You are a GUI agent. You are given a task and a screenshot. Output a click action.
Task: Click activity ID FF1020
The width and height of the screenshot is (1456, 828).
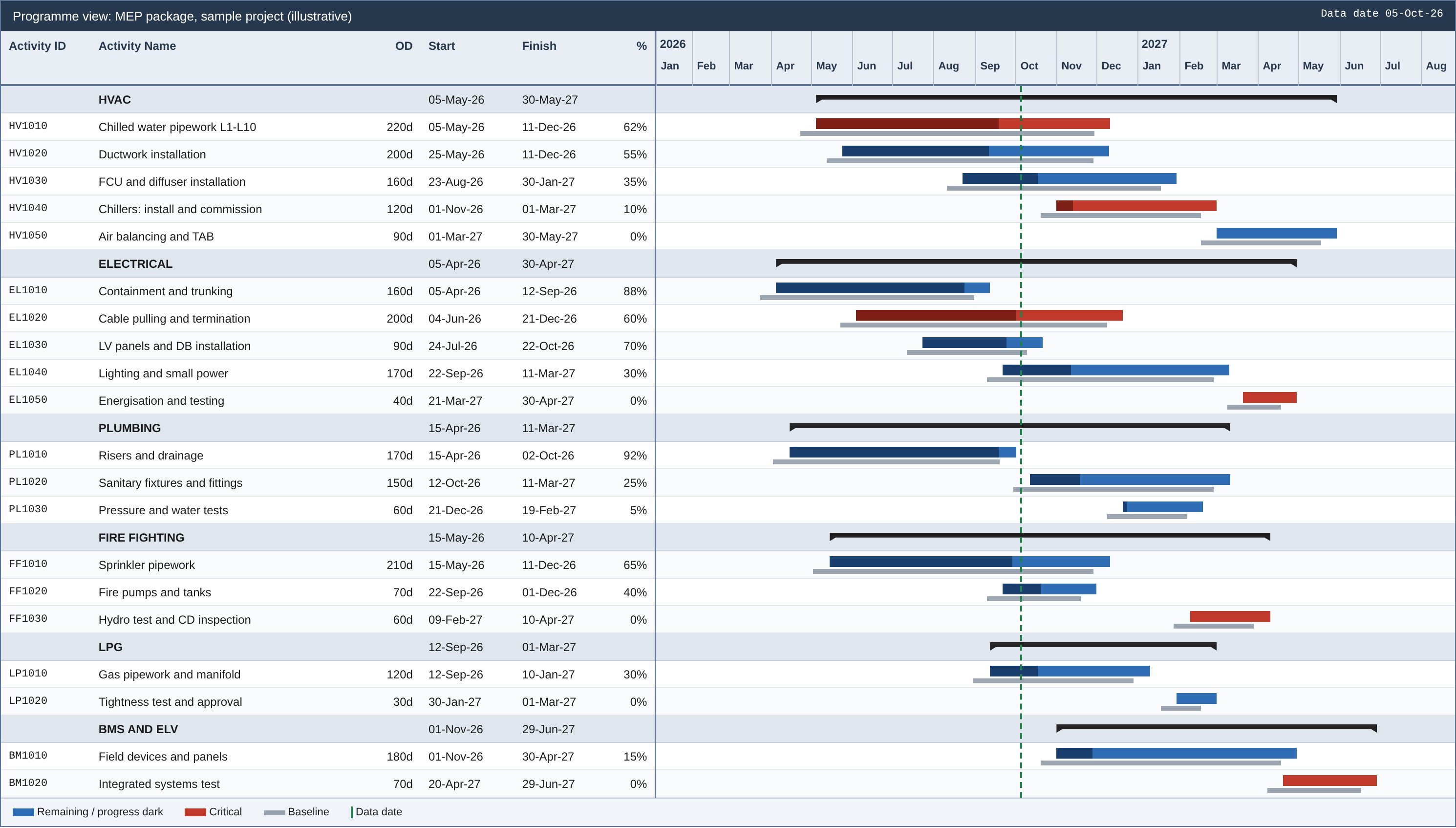coord(28,591)
